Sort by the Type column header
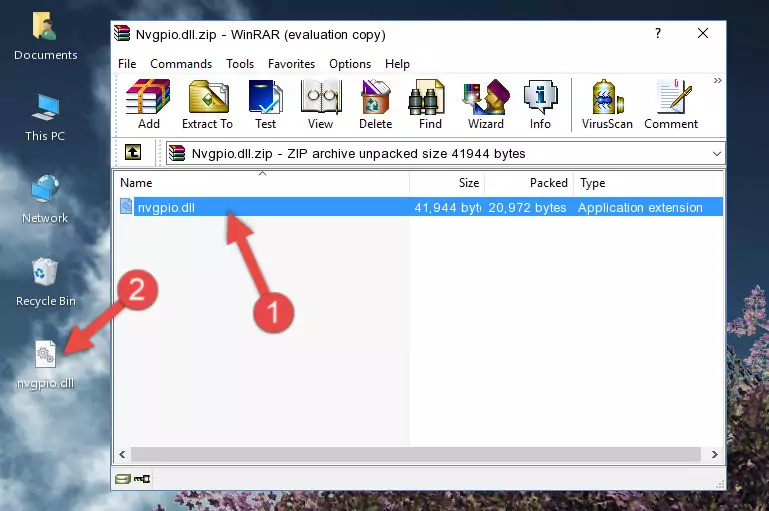769x511 pixels. tap(648, 183)
